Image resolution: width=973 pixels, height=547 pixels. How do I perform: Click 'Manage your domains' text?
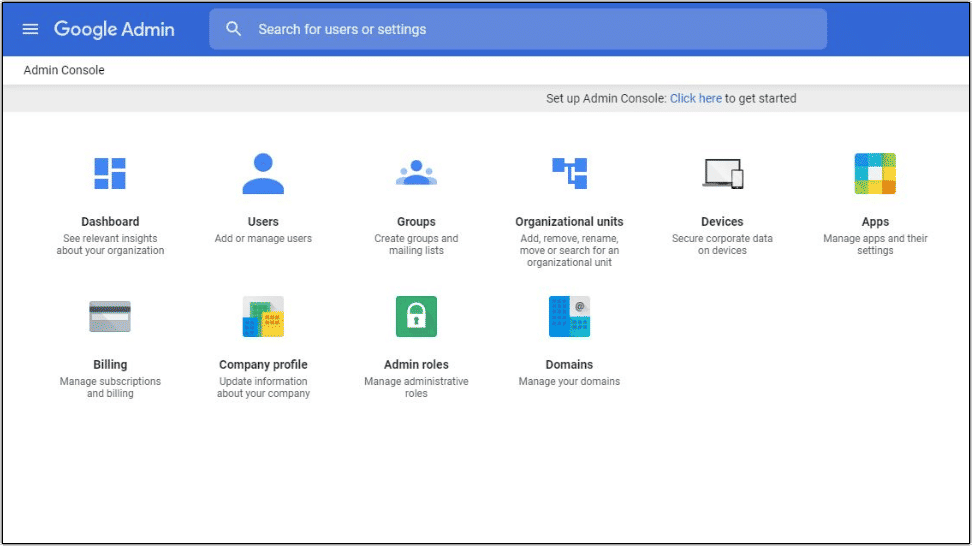tap(569, 381)
